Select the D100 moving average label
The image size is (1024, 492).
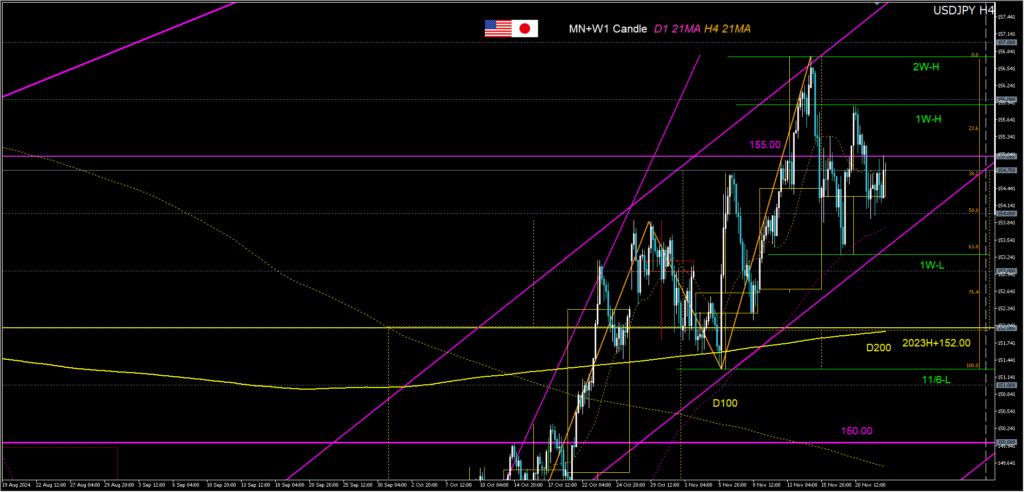click(725, 403)
